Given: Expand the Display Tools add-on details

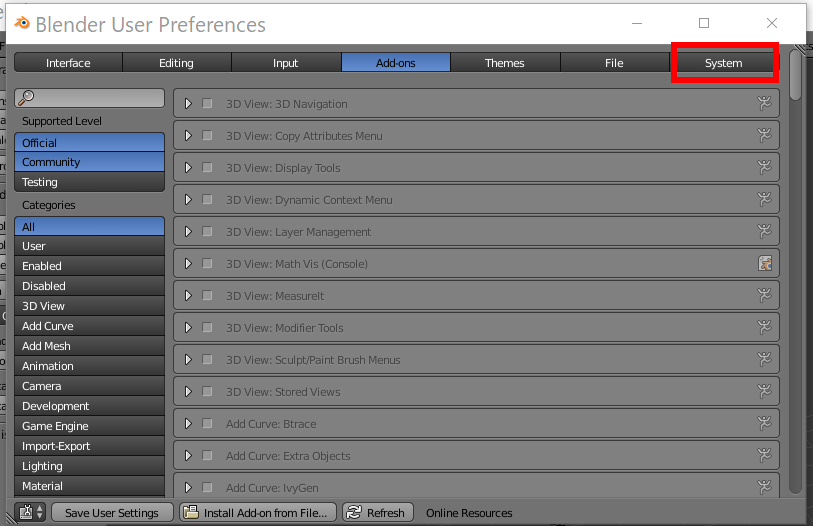Looking at the screenshot, I should (x=188, y=167).
